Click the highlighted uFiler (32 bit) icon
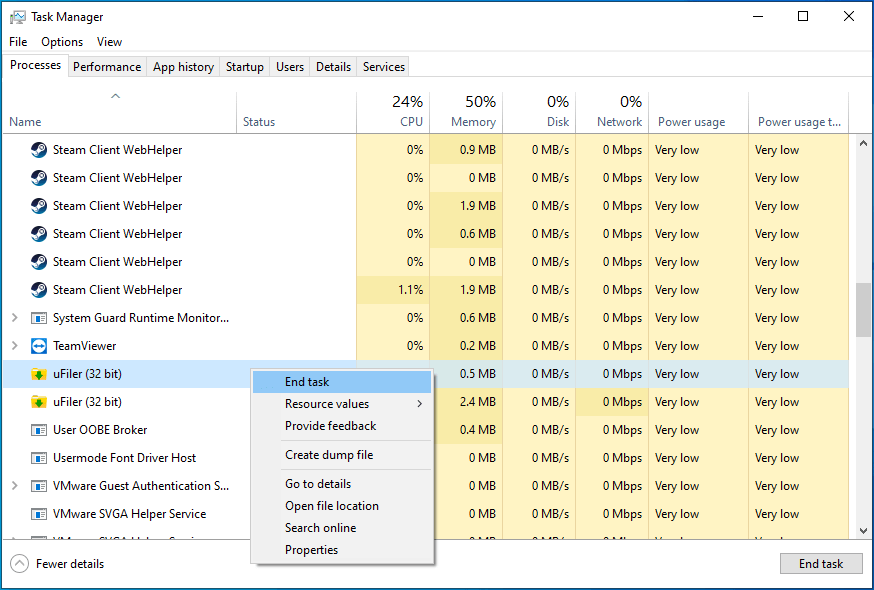 point(39,374)
